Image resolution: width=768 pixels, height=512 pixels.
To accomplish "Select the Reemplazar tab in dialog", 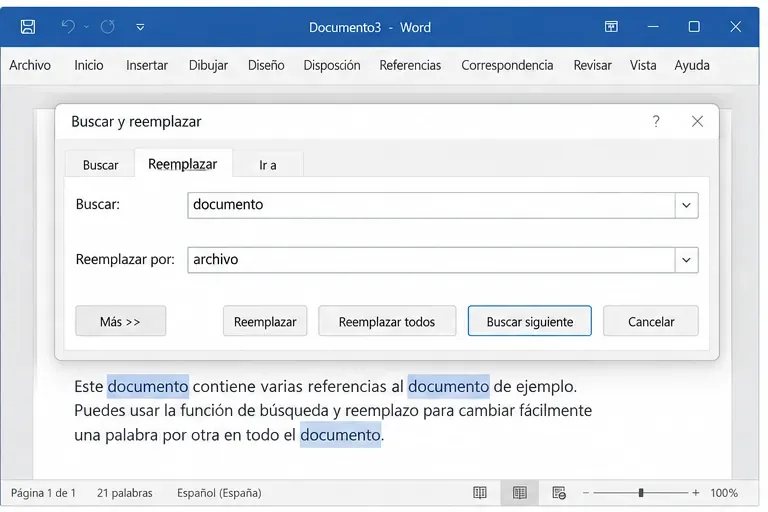I will [183, 164].
